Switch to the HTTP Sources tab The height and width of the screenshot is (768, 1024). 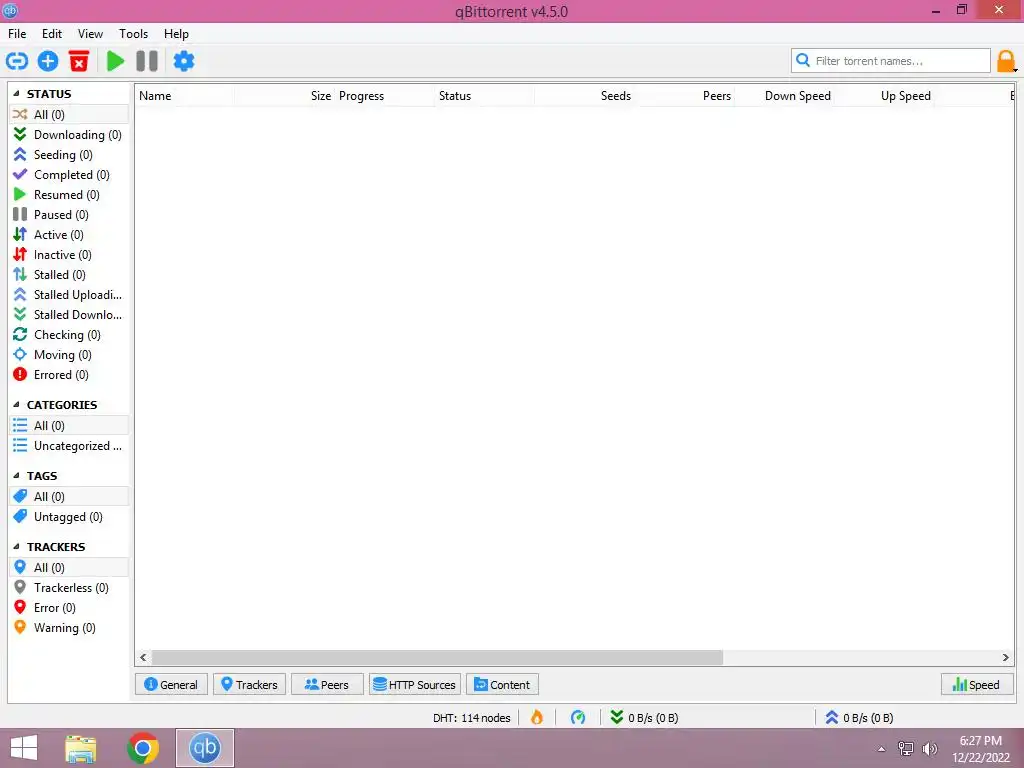415,684
